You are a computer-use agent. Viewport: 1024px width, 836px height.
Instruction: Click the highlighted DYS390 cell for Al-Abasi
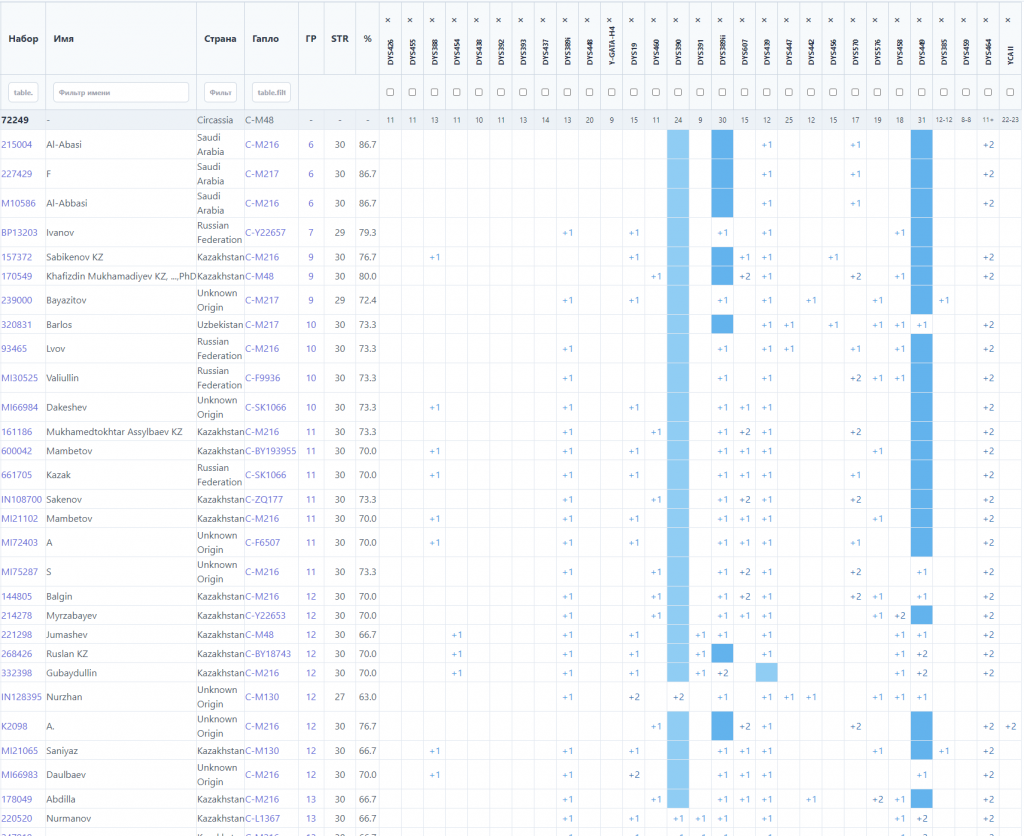[x=678, y=144]
